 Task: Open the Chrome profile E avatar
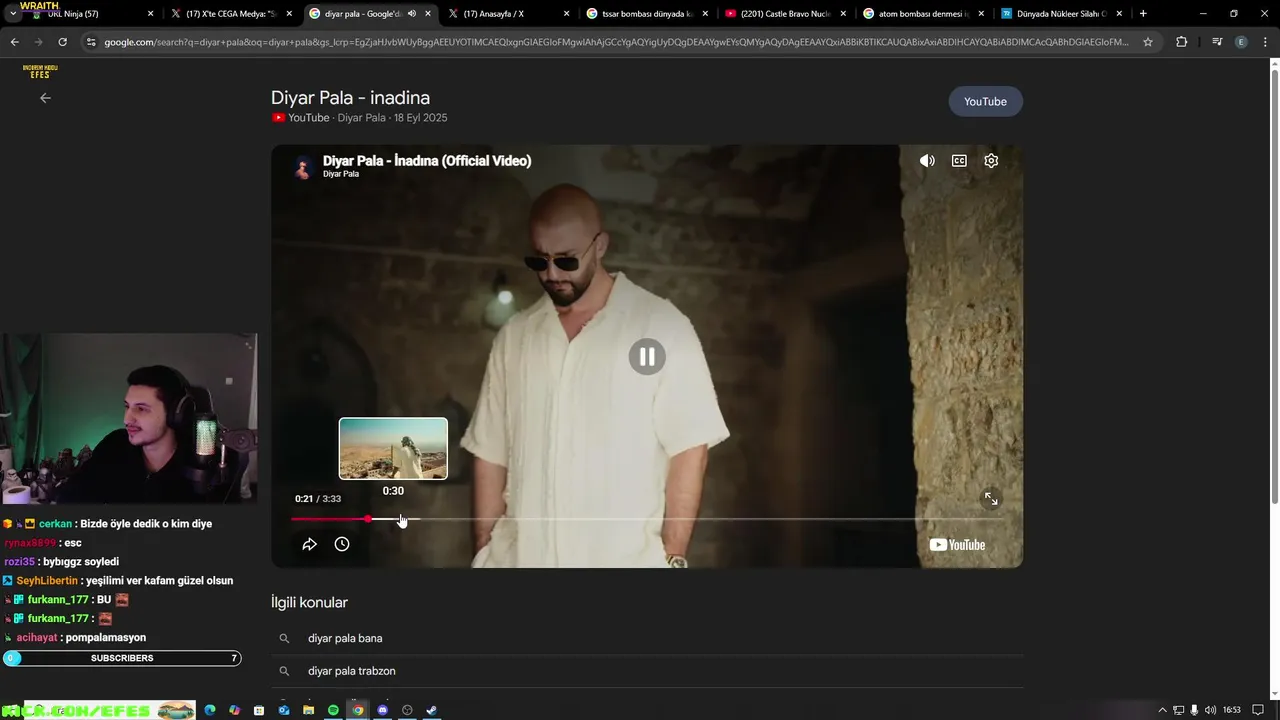coord(1241,42)
